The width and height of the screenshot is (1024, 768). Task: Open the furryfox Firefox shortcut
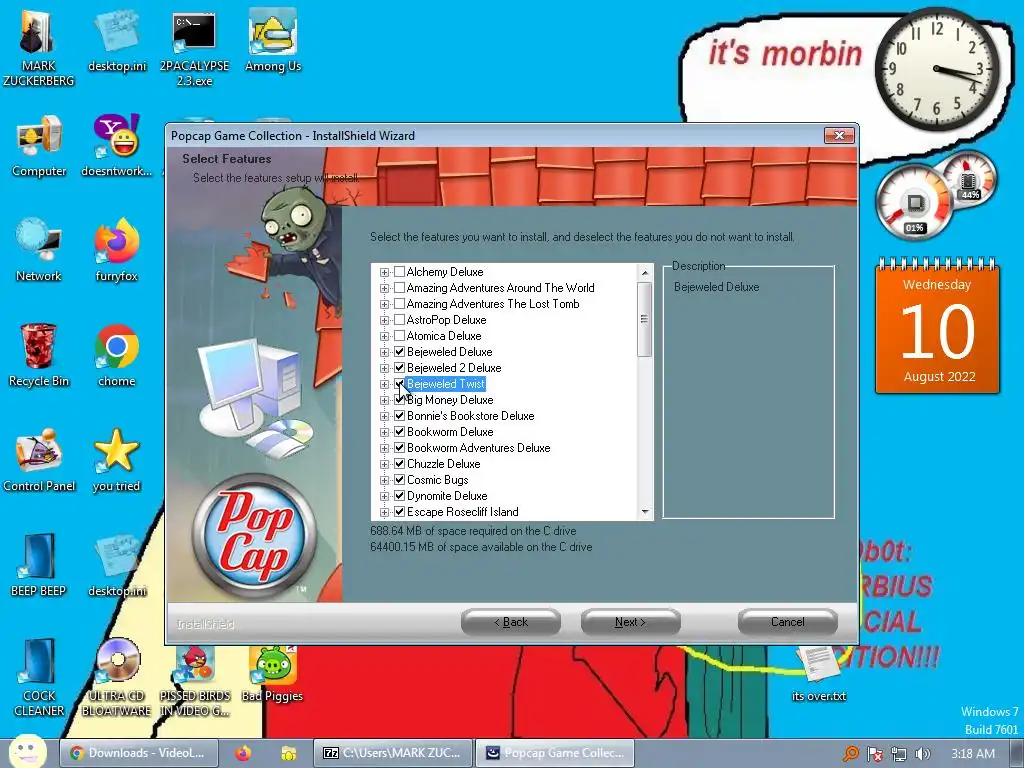(116, 251)
